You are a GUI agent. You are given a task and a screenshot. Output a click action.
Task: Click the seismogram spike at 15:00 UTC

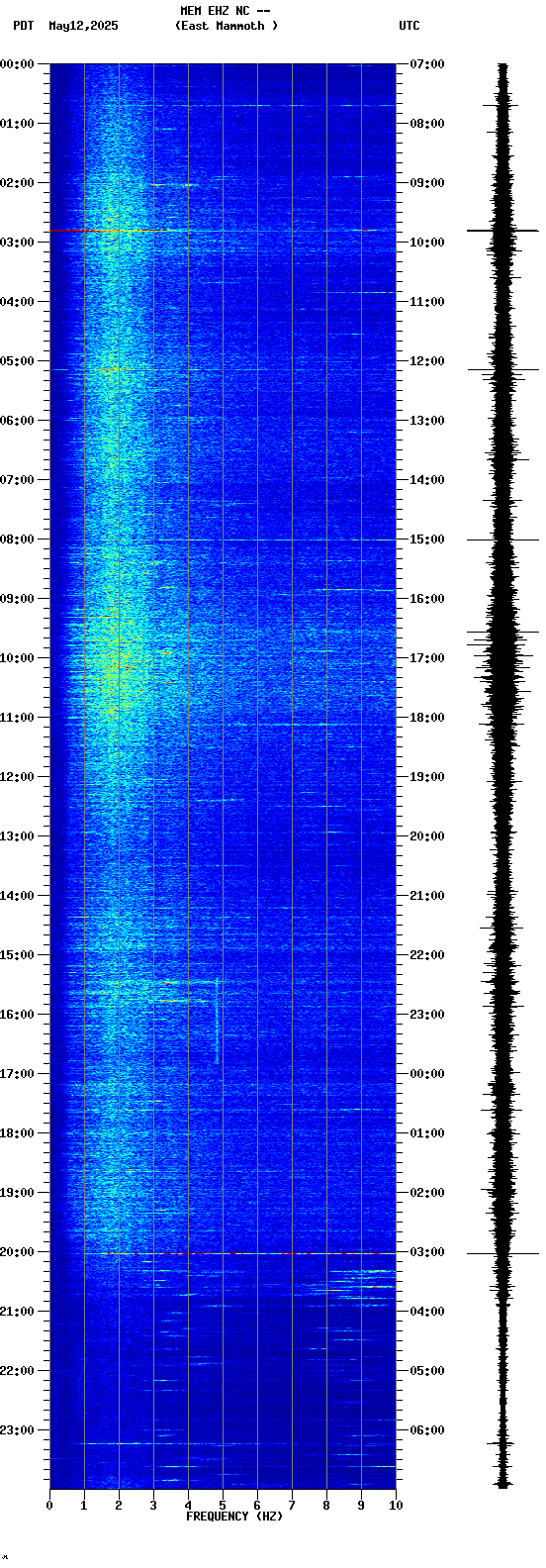click(503, 539)
